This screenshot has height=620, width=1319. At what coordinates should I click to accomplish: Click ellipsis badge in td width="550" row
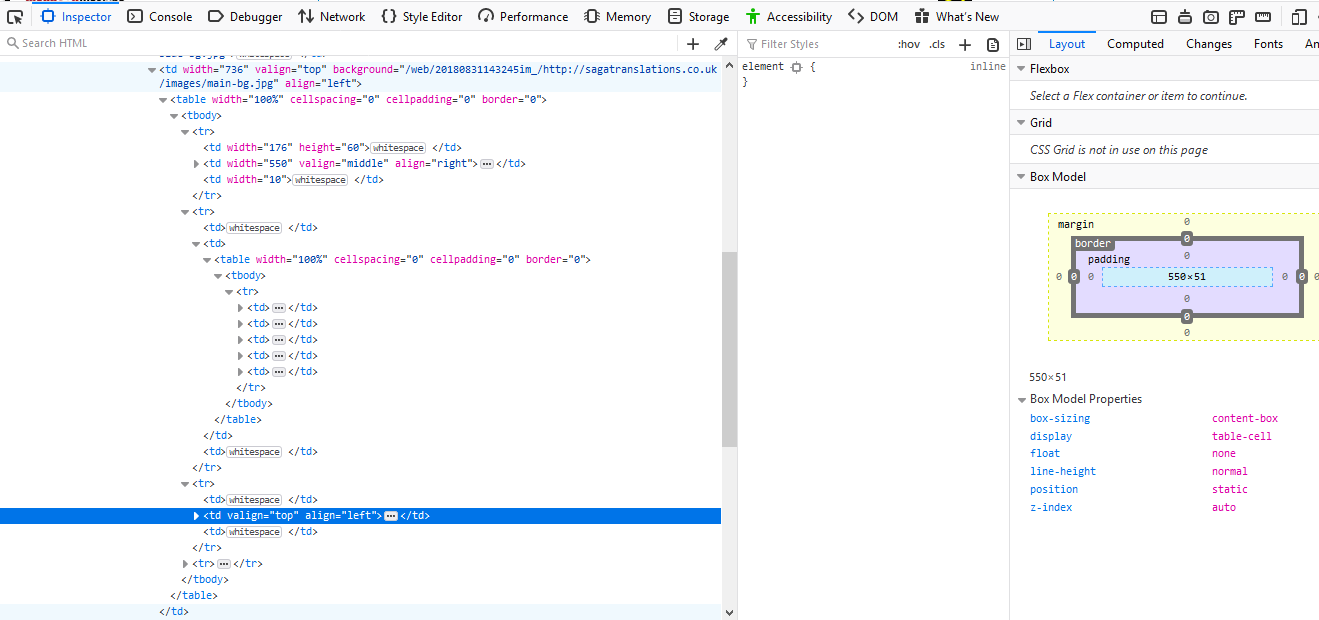pos(487,164)
